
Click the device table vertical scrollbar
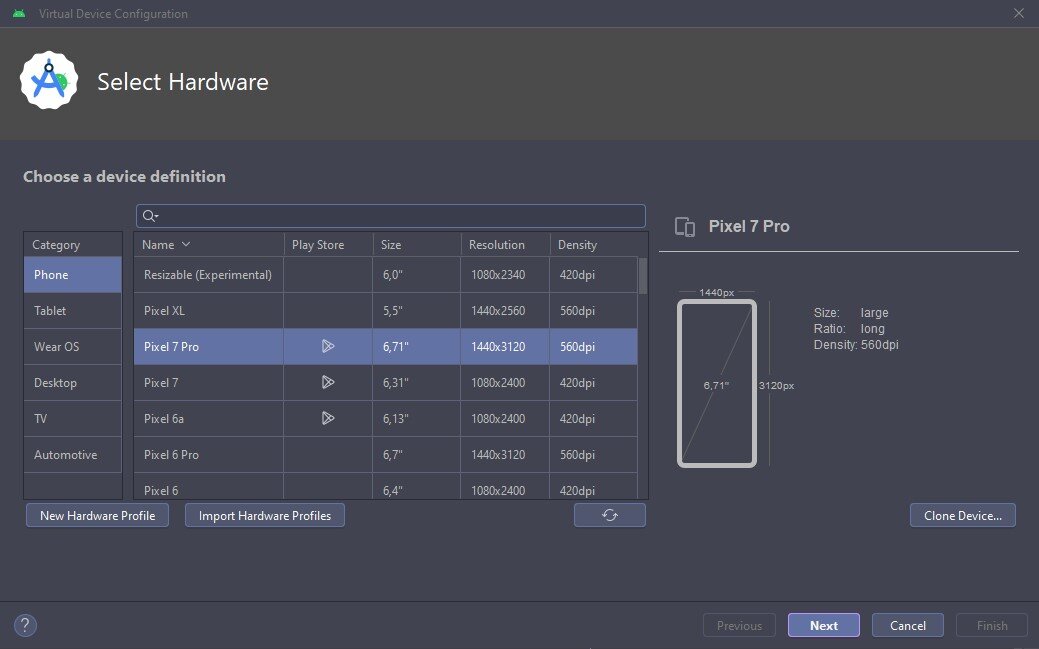[643, 276]
